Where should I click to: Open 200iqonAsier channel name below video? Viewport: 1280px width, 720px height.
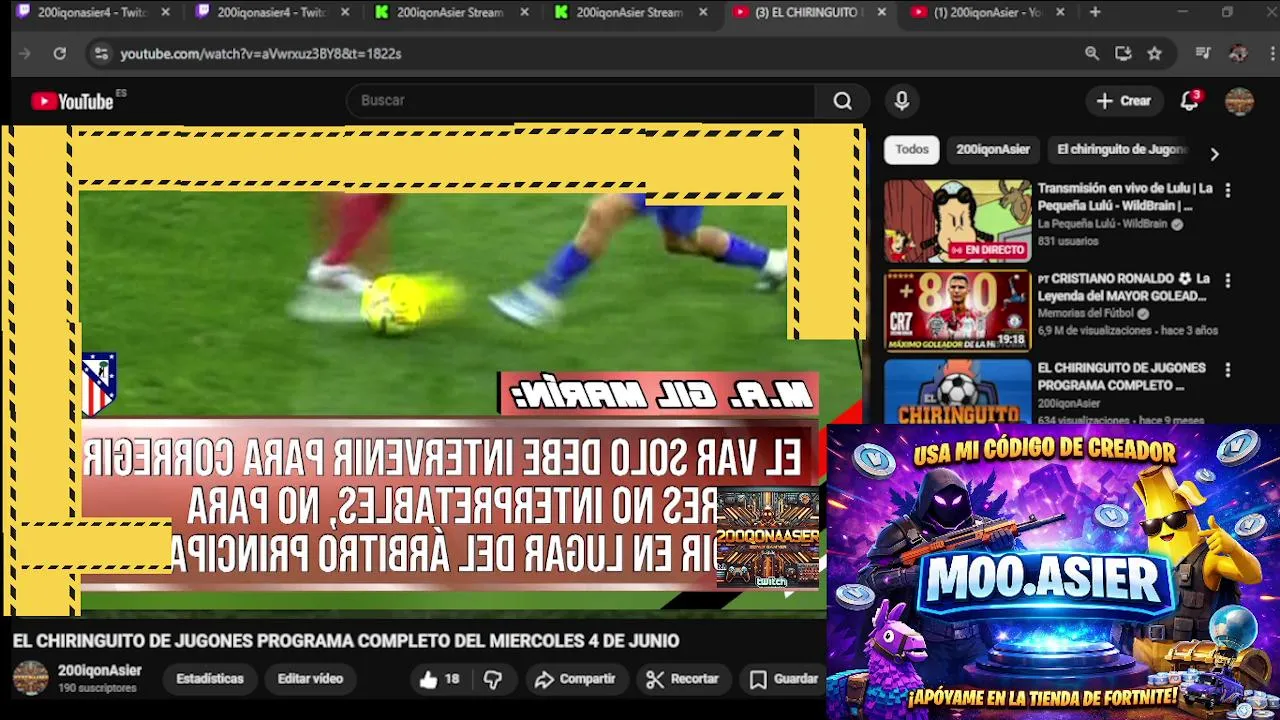(100, 671)
